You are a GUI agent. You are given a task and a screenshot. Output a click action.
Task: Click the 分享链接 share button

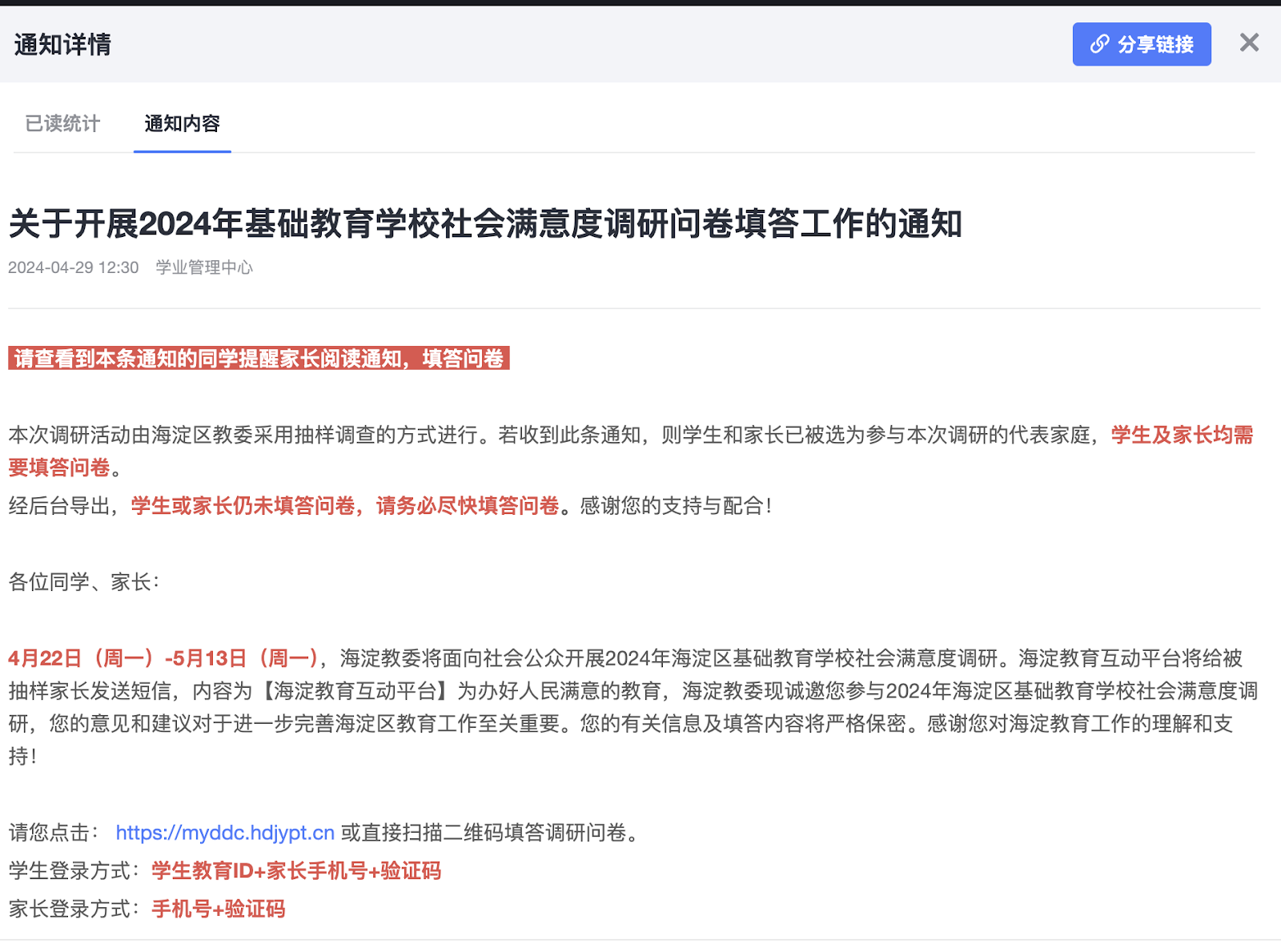tap(1141, 44)
